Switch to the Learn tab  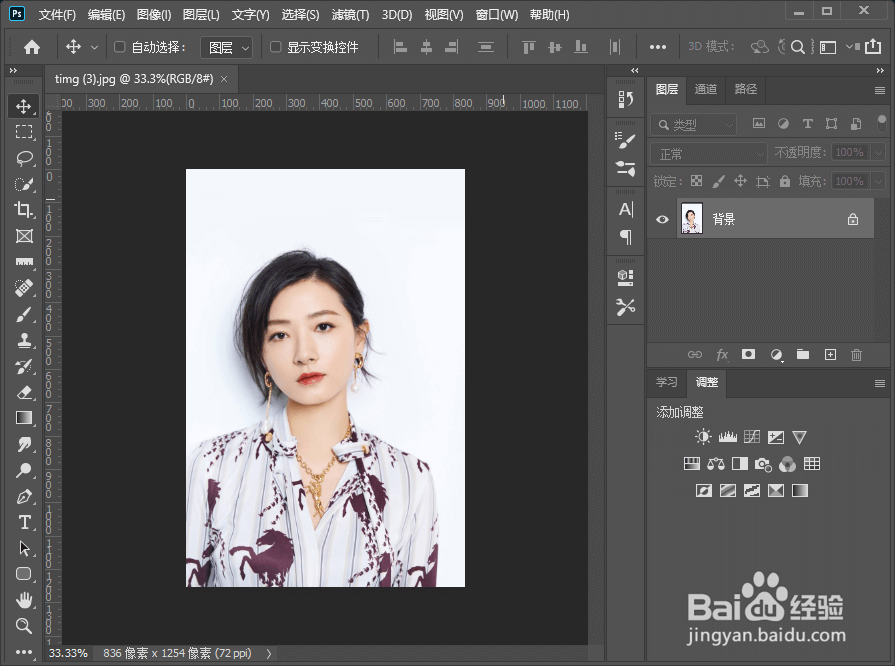pos(666,382)
